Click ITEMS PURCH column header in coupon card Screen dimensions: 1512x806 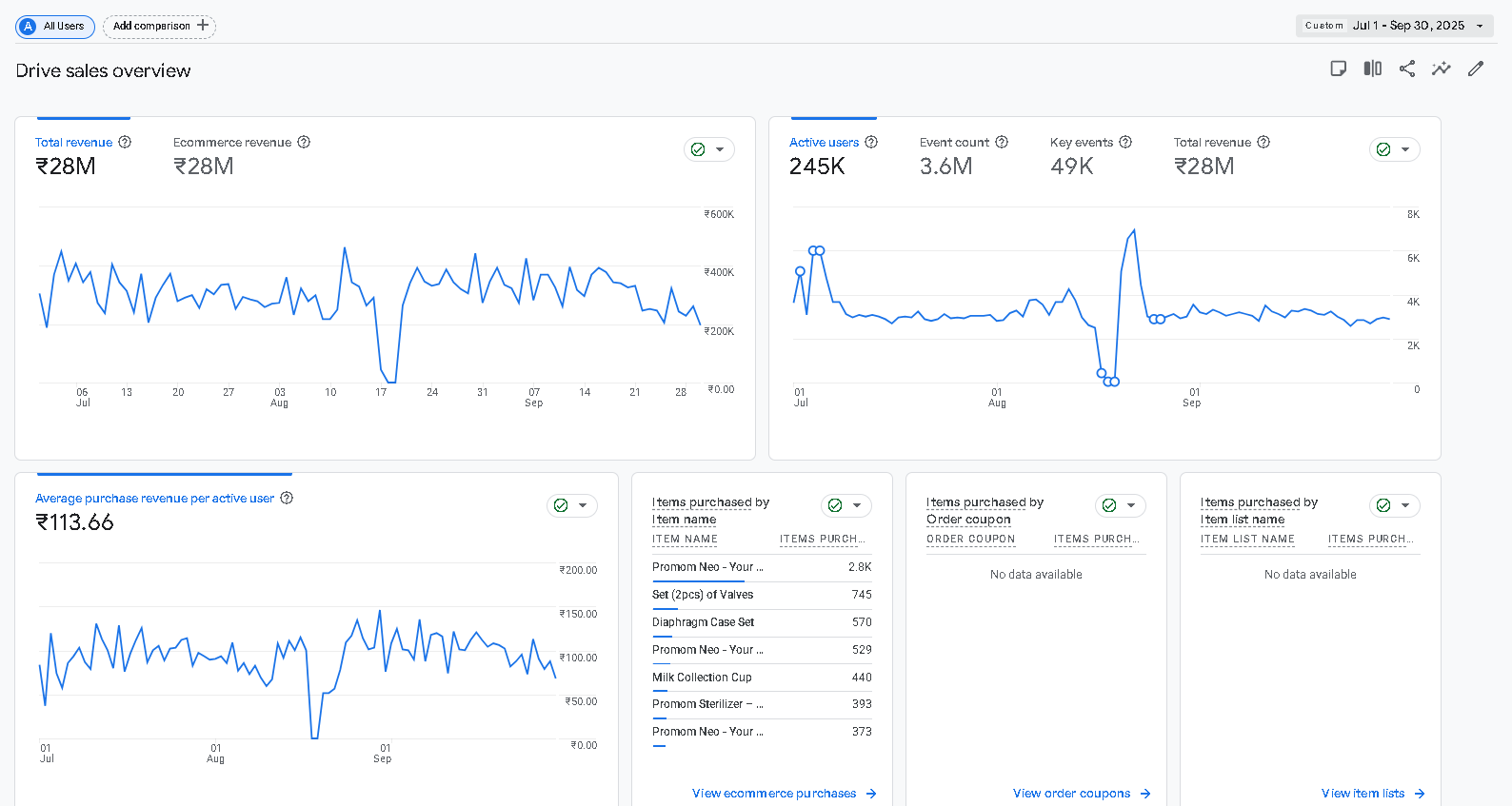coord(1096,540)
